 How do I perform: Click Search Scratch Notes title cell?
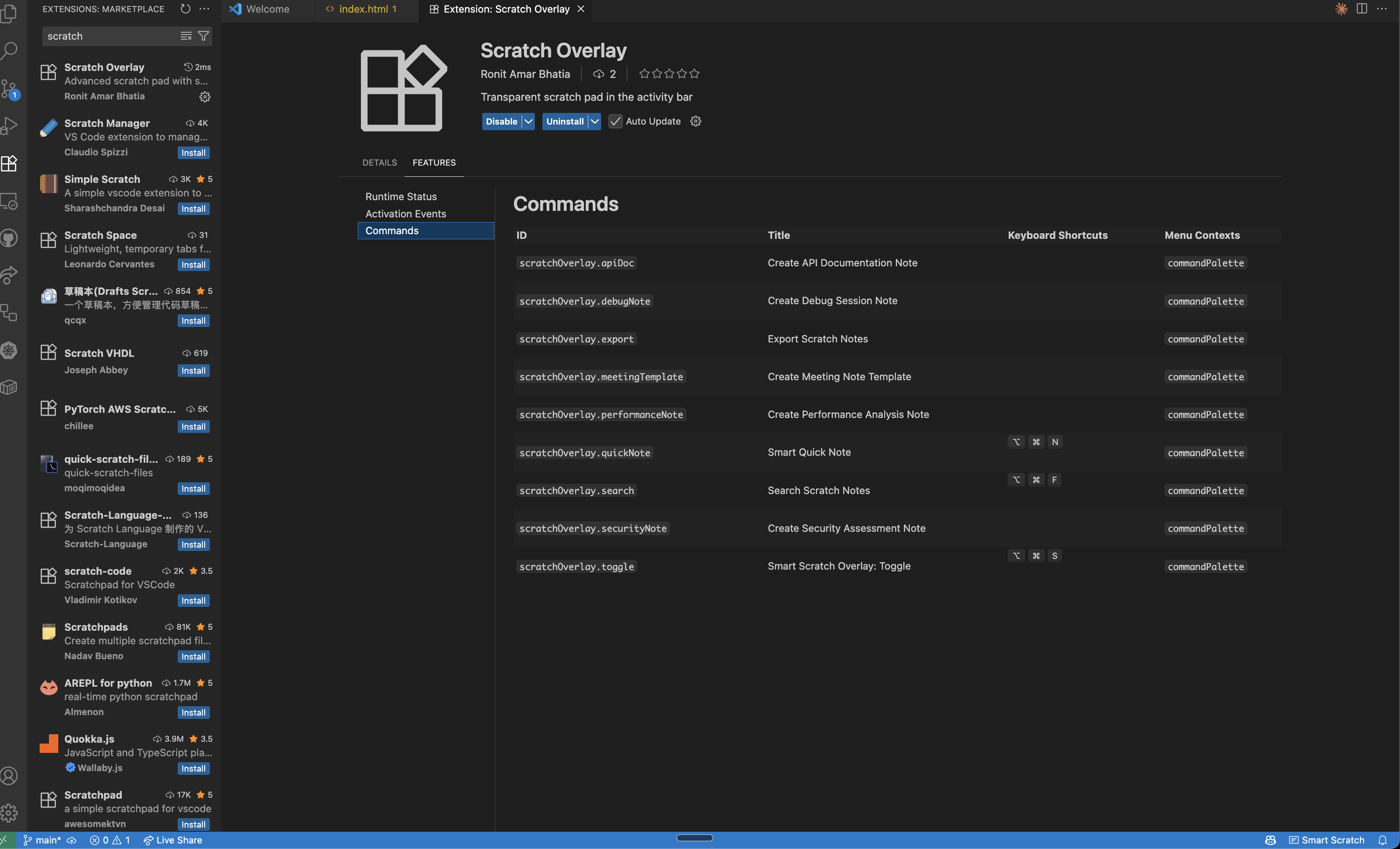[819, 490]
